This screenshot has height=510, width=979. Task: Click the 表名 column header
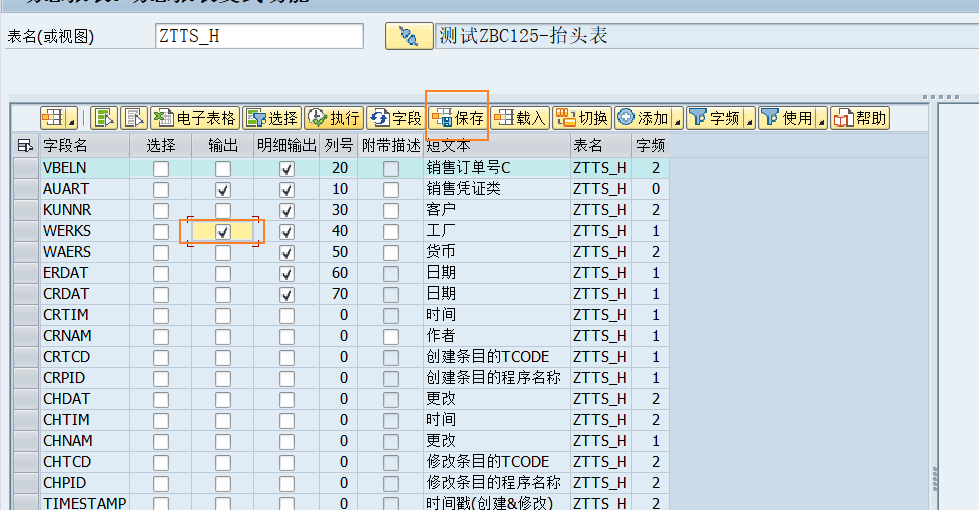pos(601,146)
